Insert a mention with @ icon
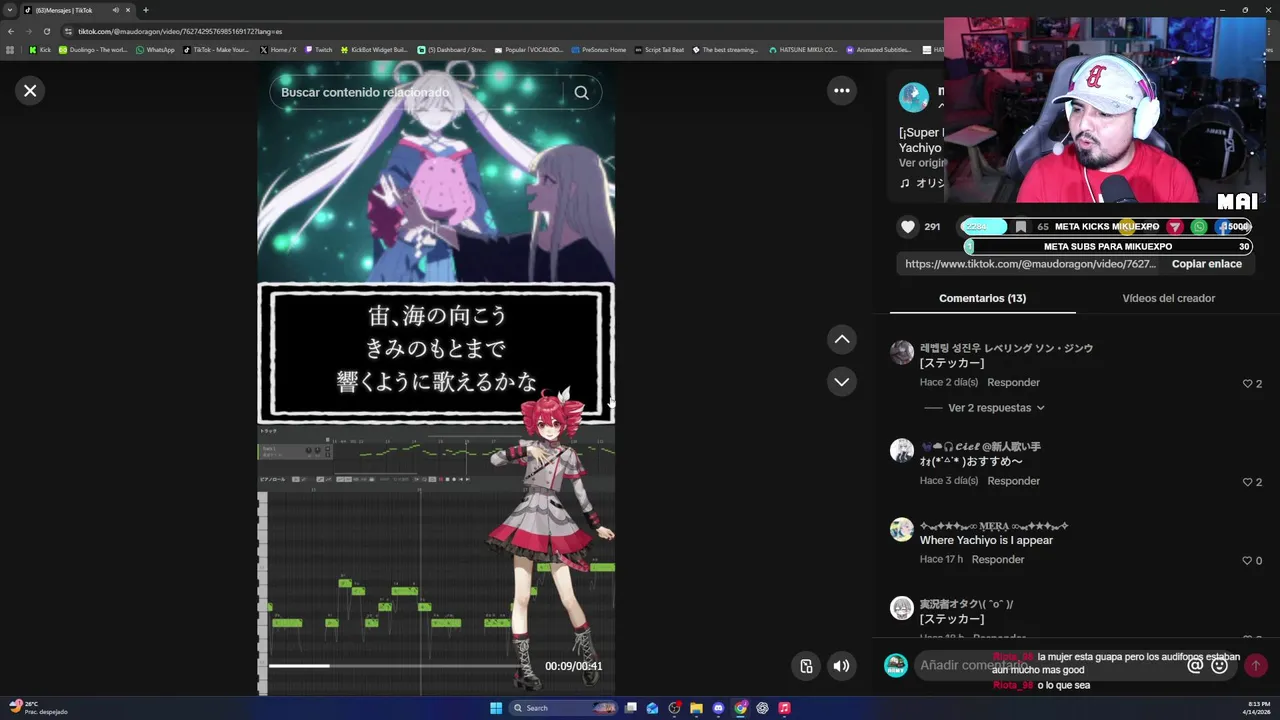Screen dimensions: 1280x720 [1195, 666]
